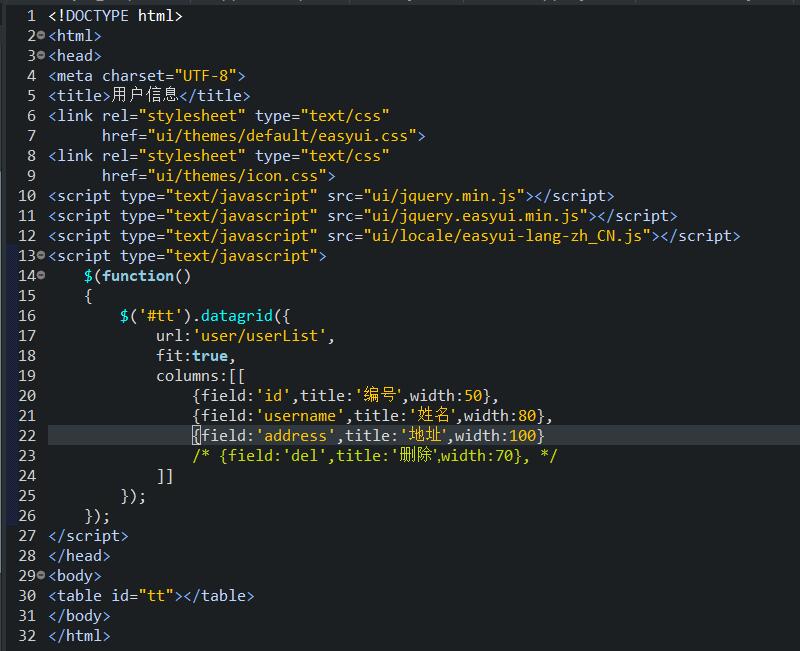Click the 'id' field string

pyautogui.click(x=273, y=396)
